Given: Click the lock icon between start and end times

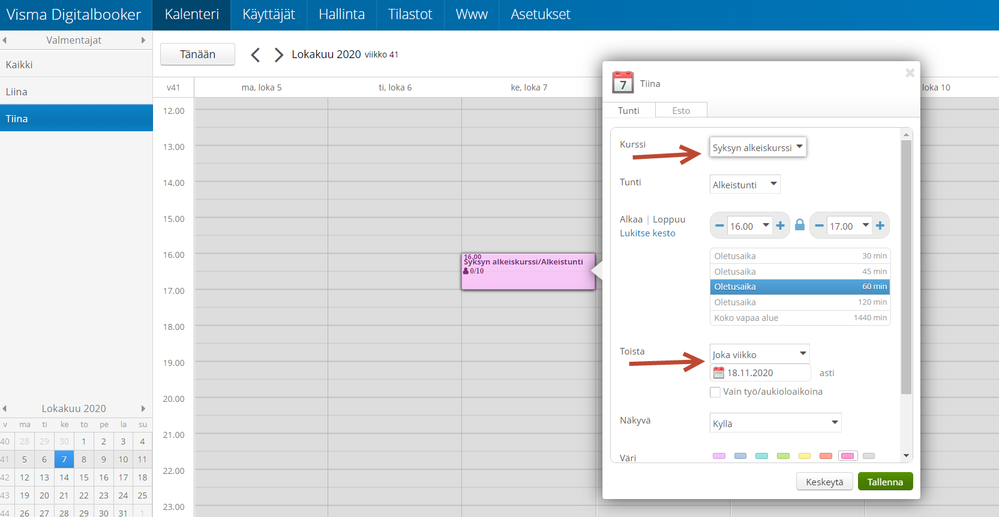Looking at the screenshot, I should pyautogui.click(x=800, y=225).
